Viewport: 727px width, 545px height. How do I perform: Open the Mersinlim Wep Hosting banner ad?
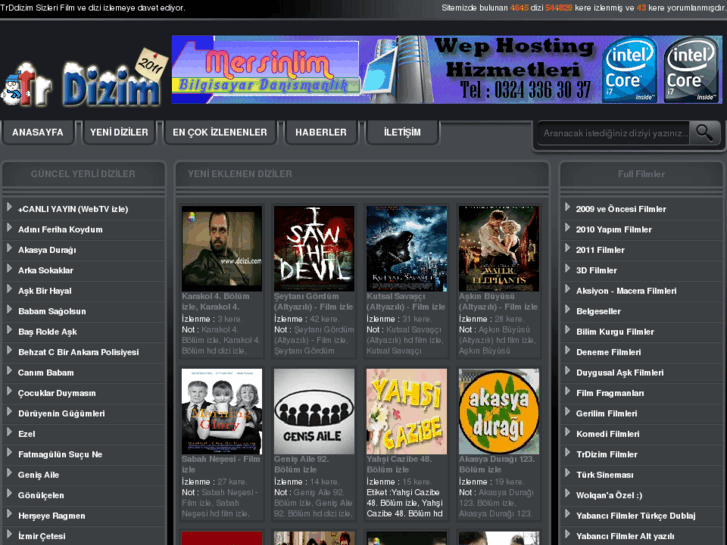click(446, 70)
